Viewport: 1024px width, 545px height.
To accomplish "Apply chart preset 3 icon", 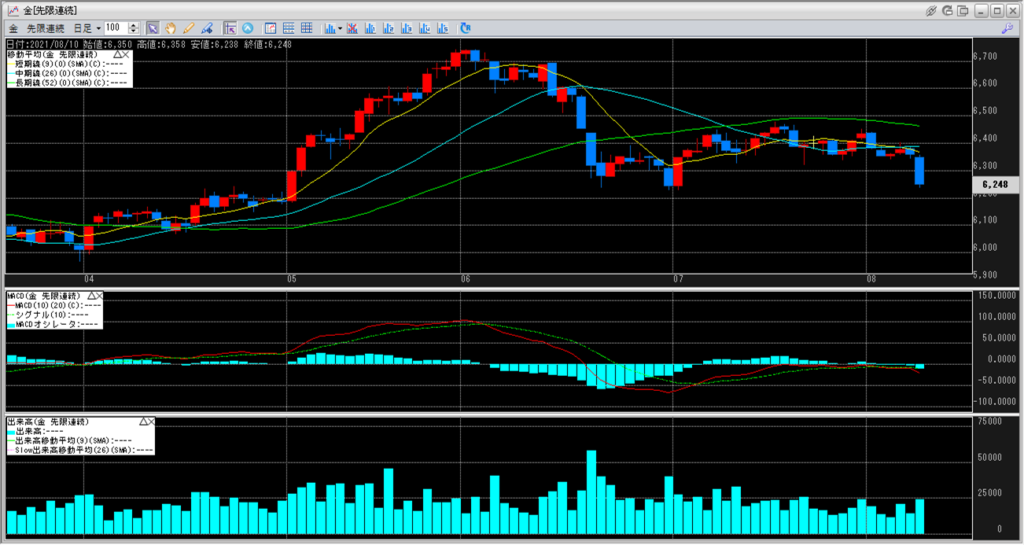I will [x=406, y=28].
